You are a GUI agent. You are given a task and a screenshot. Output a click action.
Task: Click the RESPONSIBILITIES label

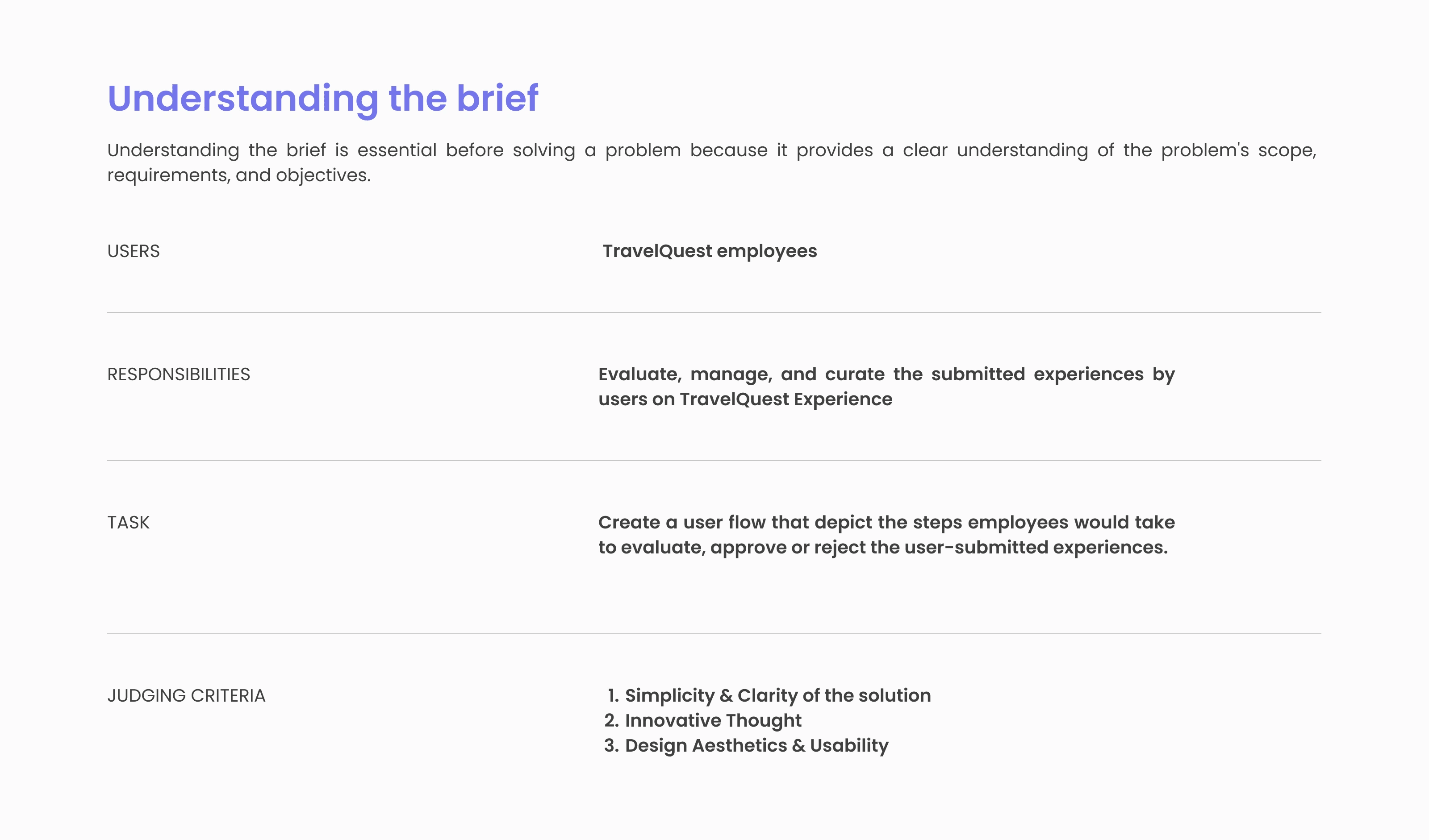(x=179, y=374)
